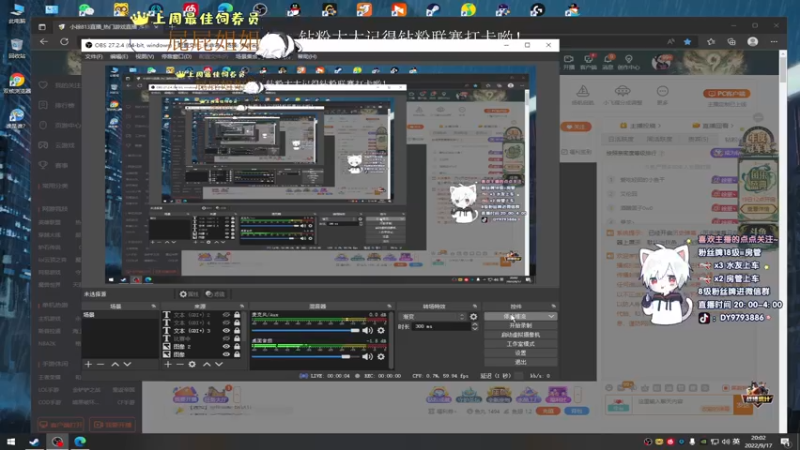
Task: Move scene down with chevron arrow
Action: [x=127, y=364]
